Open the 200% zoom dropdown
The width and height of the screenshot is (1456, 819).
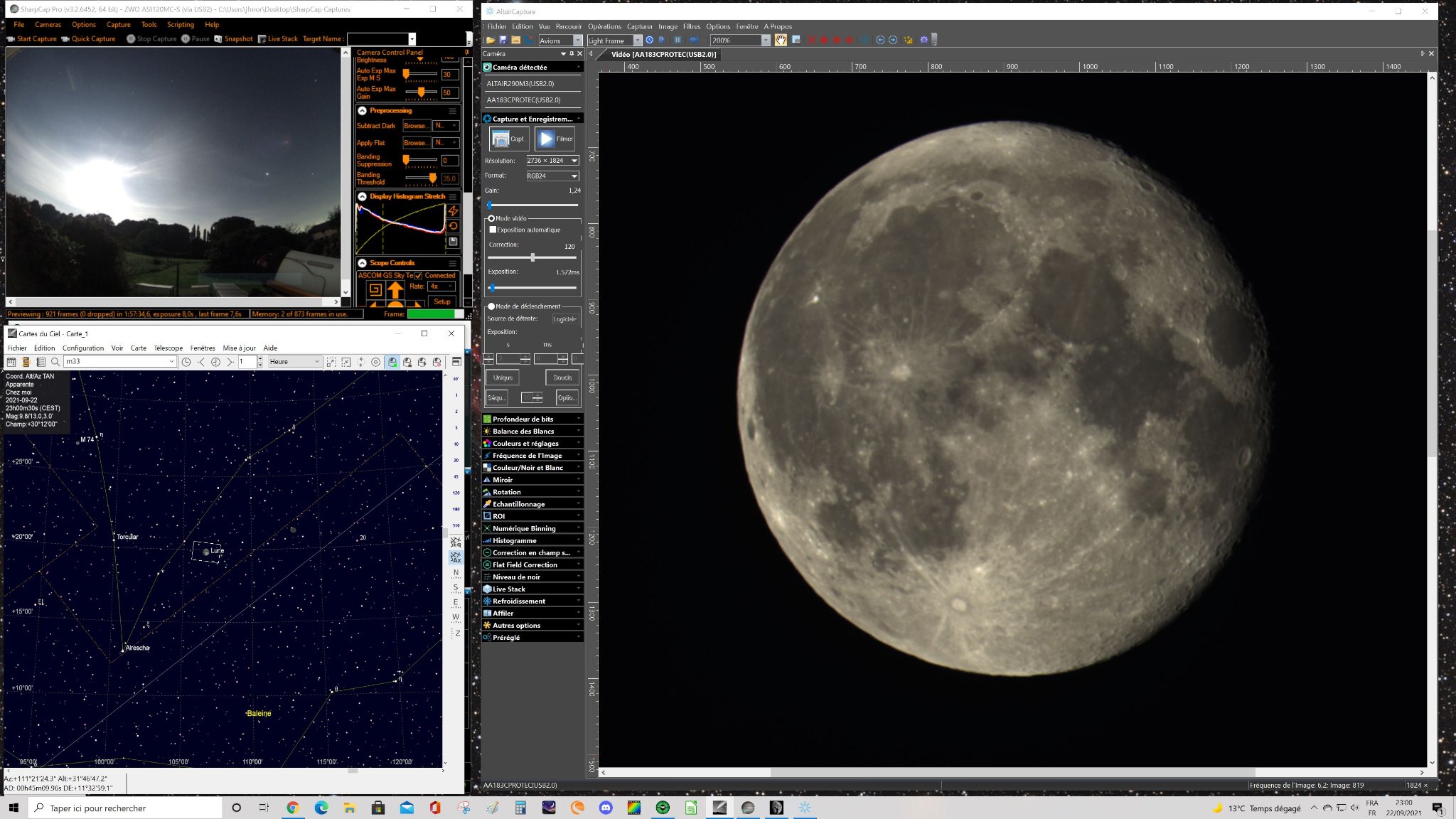point(740,41)
